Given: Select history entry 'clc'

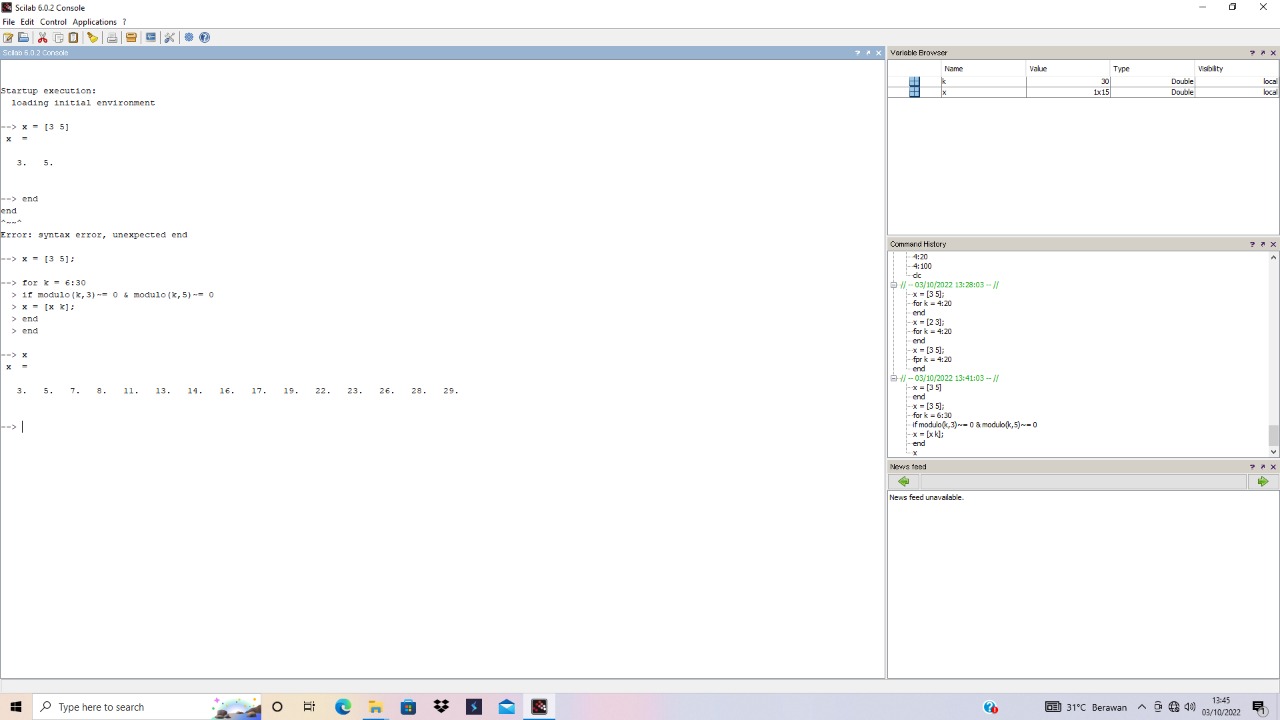Looking at the screenshot, I should coord(917,275).
